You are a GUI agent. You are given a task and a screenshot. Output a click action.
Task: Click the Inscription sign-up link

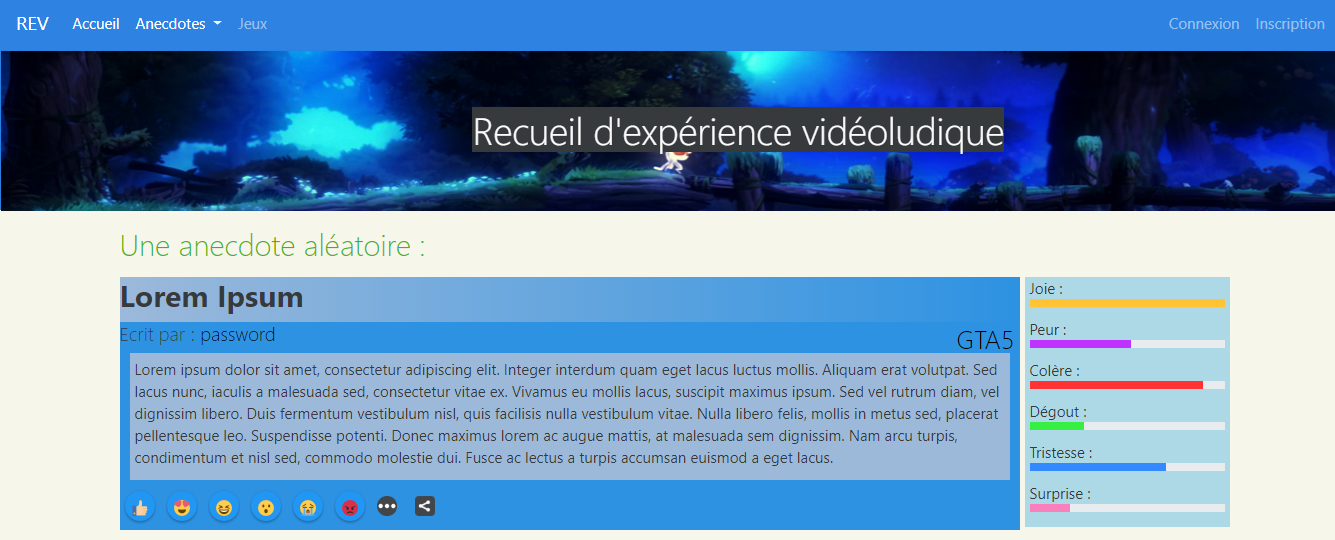click(x=1289, y=24)
